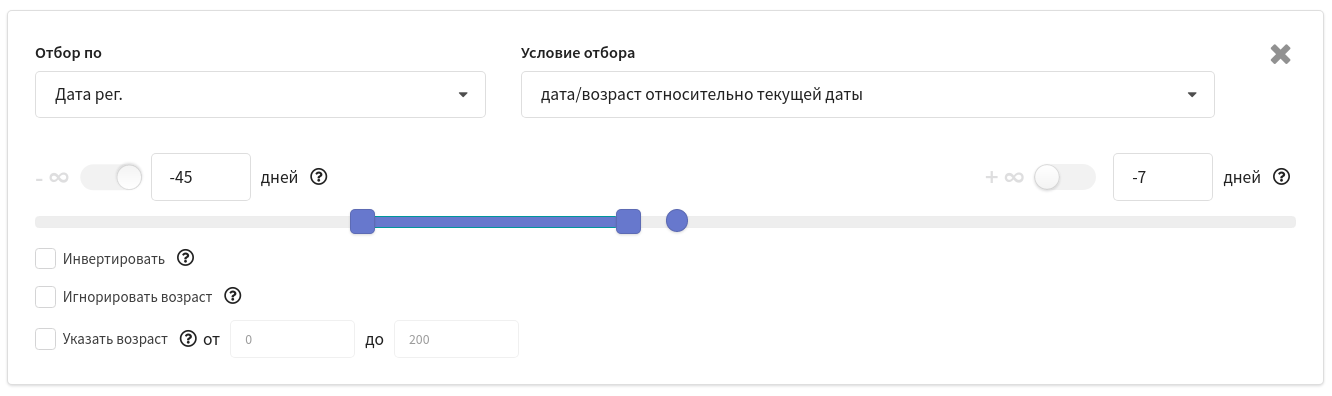Toggle the plus infinity switch

tap(1065, 177)
